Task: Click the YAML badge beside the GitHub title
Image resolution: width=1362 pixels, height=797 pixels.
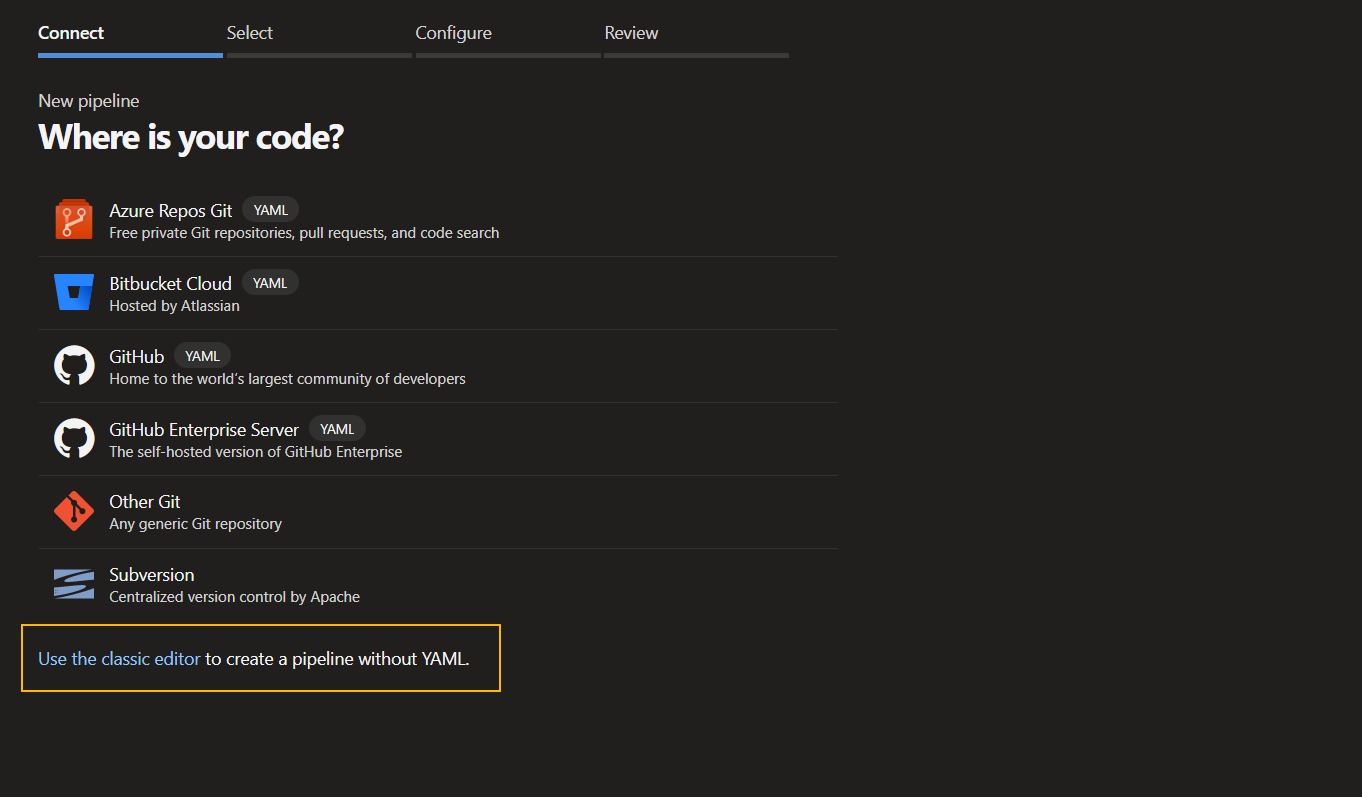Action: 203,356
